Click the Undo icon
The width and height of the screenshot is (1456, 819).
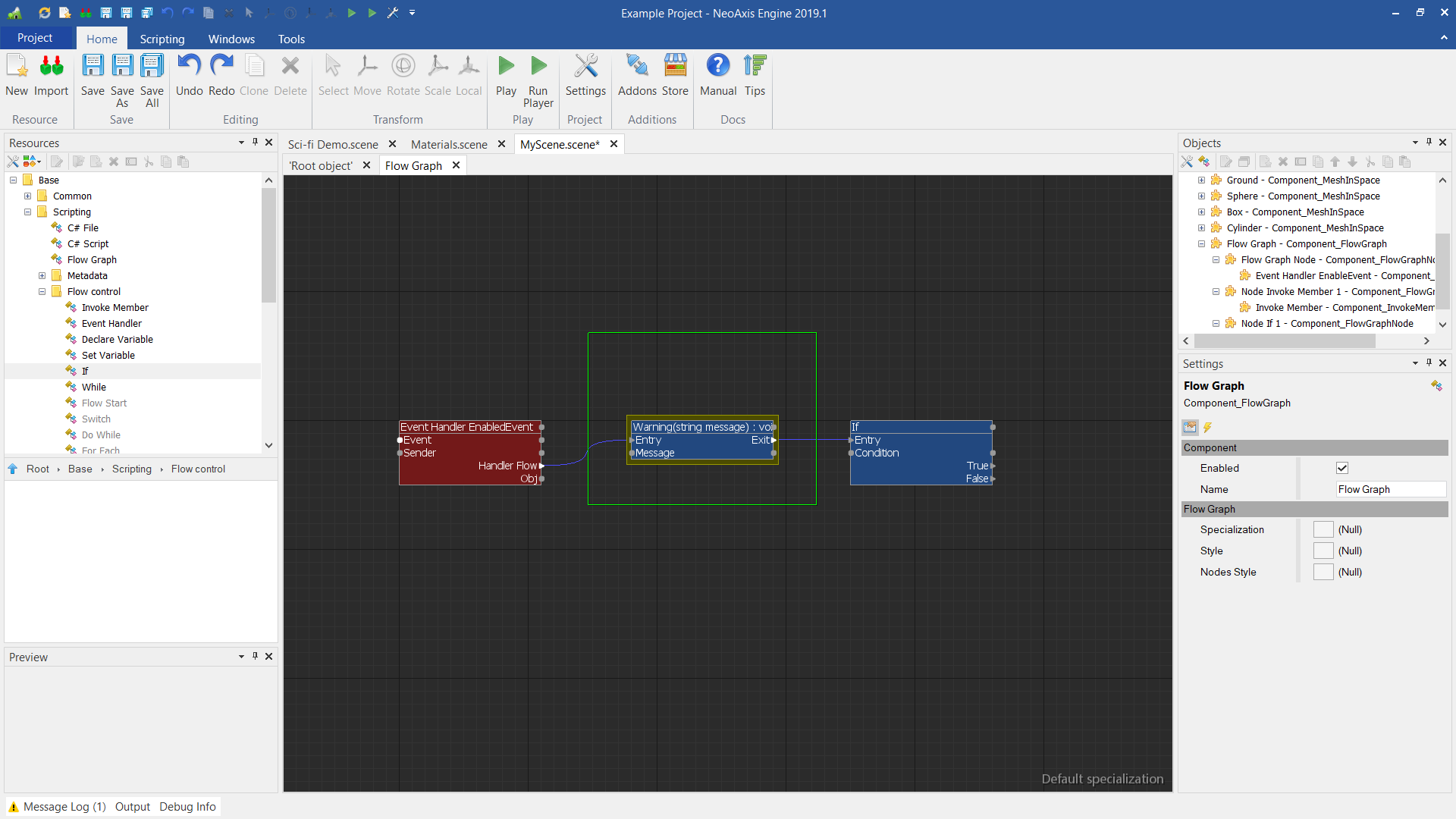189,74
